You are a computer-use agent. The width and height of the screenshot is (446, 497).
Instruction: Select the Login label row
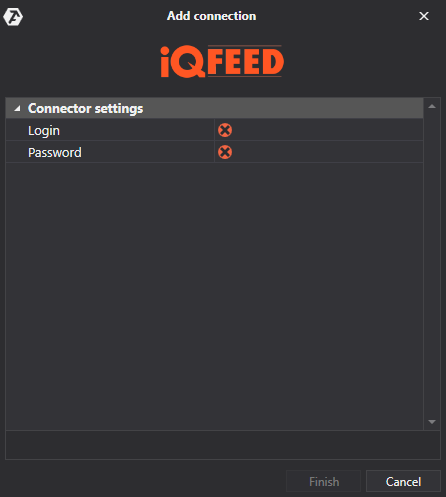coord(110,130)
